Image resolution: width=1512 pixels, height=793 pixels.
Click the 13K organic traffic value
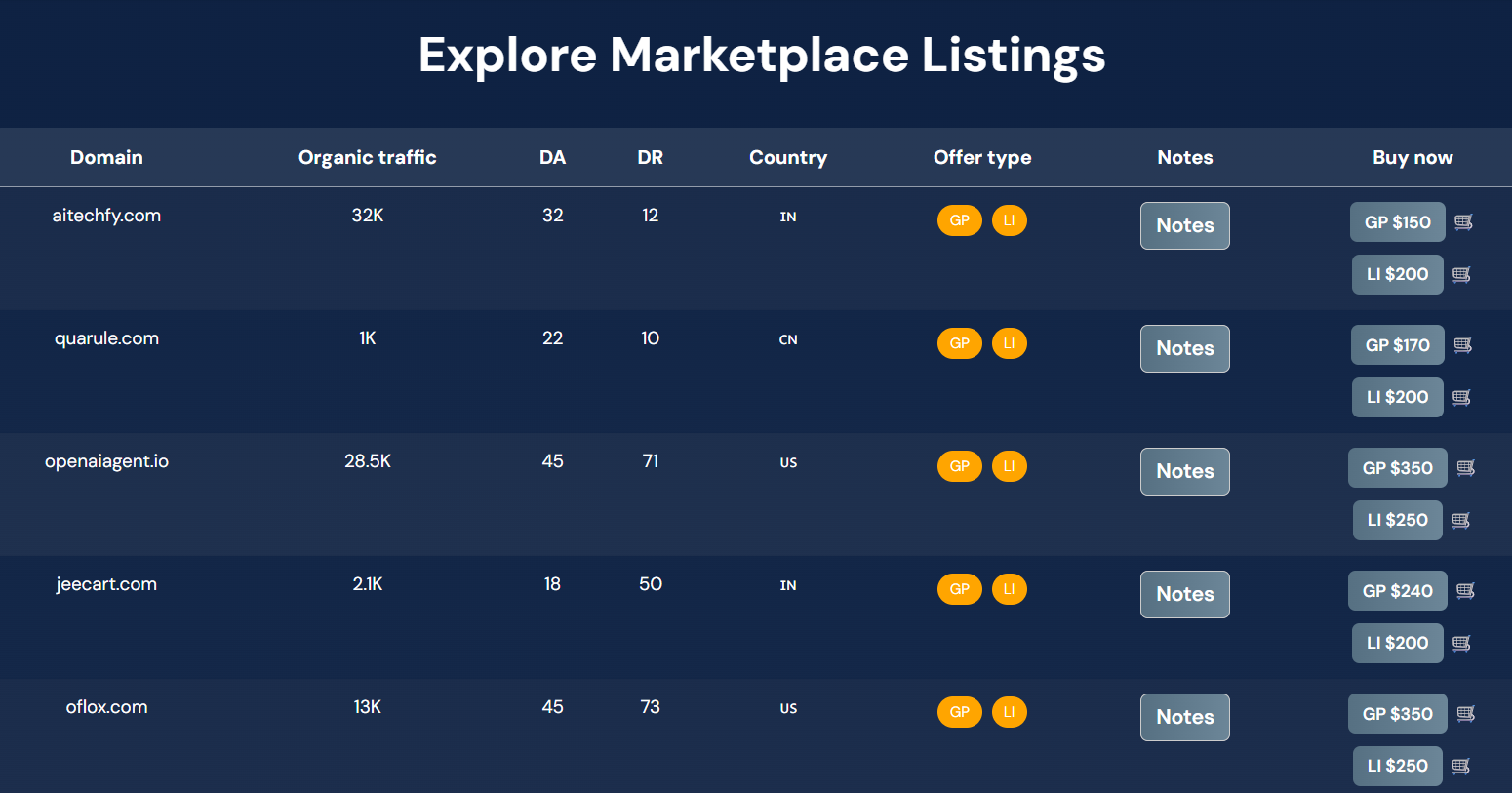click(368, 707)
